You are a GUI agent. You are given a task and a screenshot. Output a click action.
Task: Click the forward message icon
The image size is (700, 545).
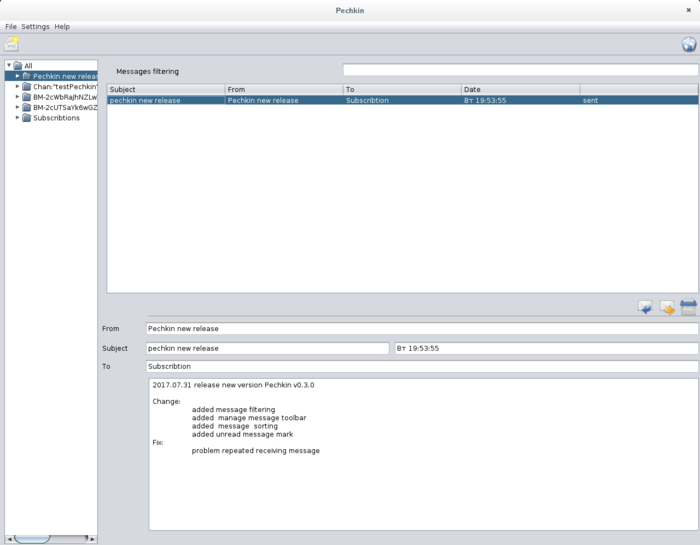(667, 307)
